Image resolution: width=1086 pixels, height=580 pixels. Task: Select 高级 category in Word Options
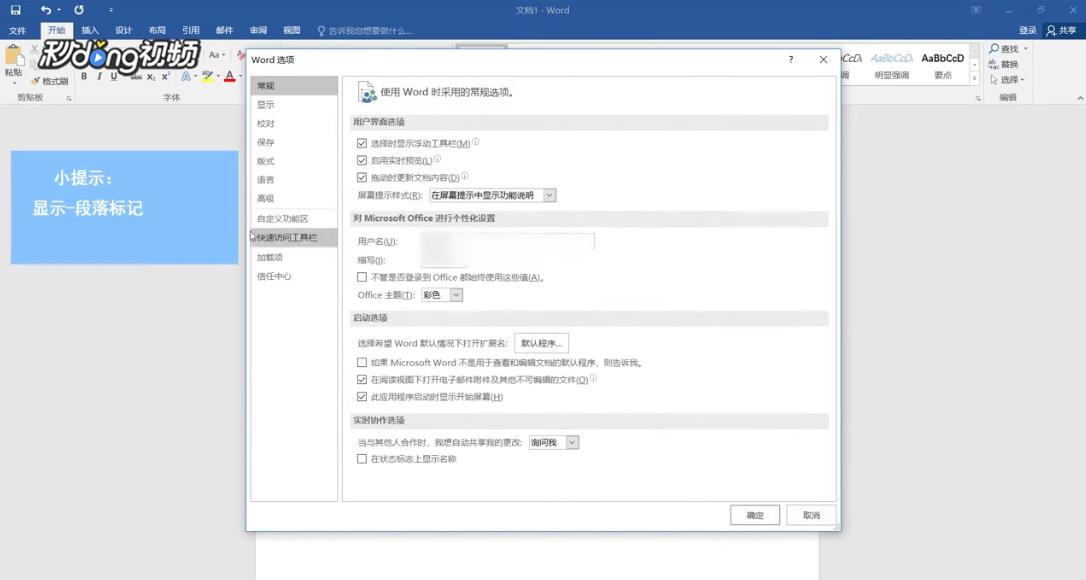pos(294,198)
